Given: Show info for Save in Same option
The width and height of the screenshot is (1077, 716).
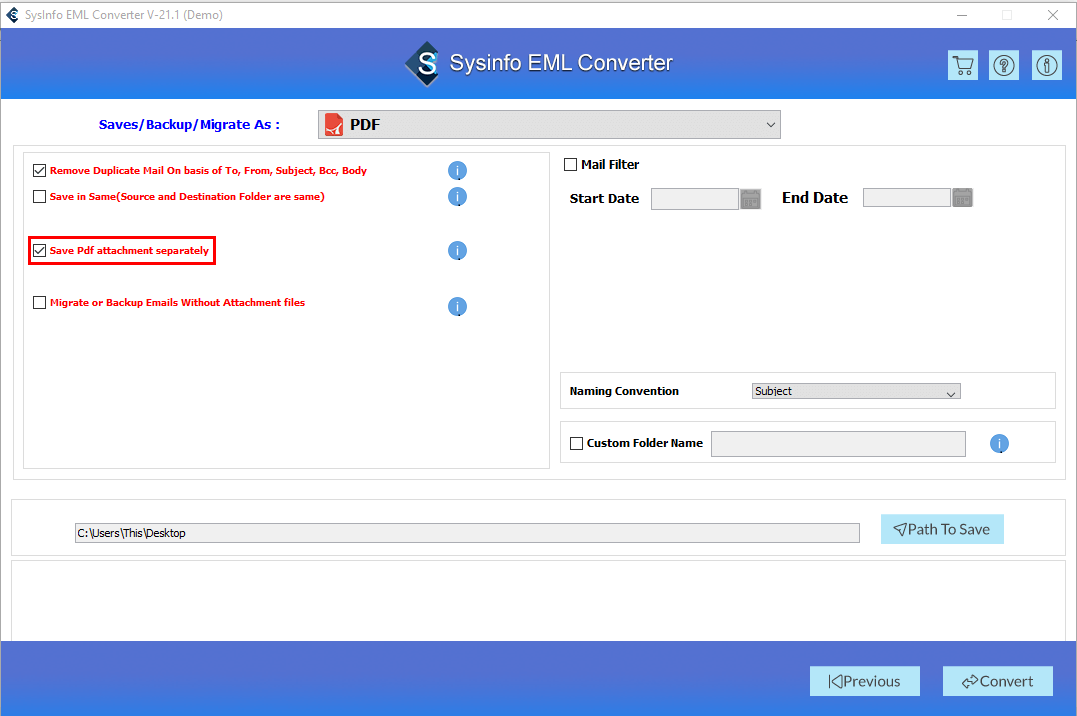Looking at the screenshot, I should [457, 197].
